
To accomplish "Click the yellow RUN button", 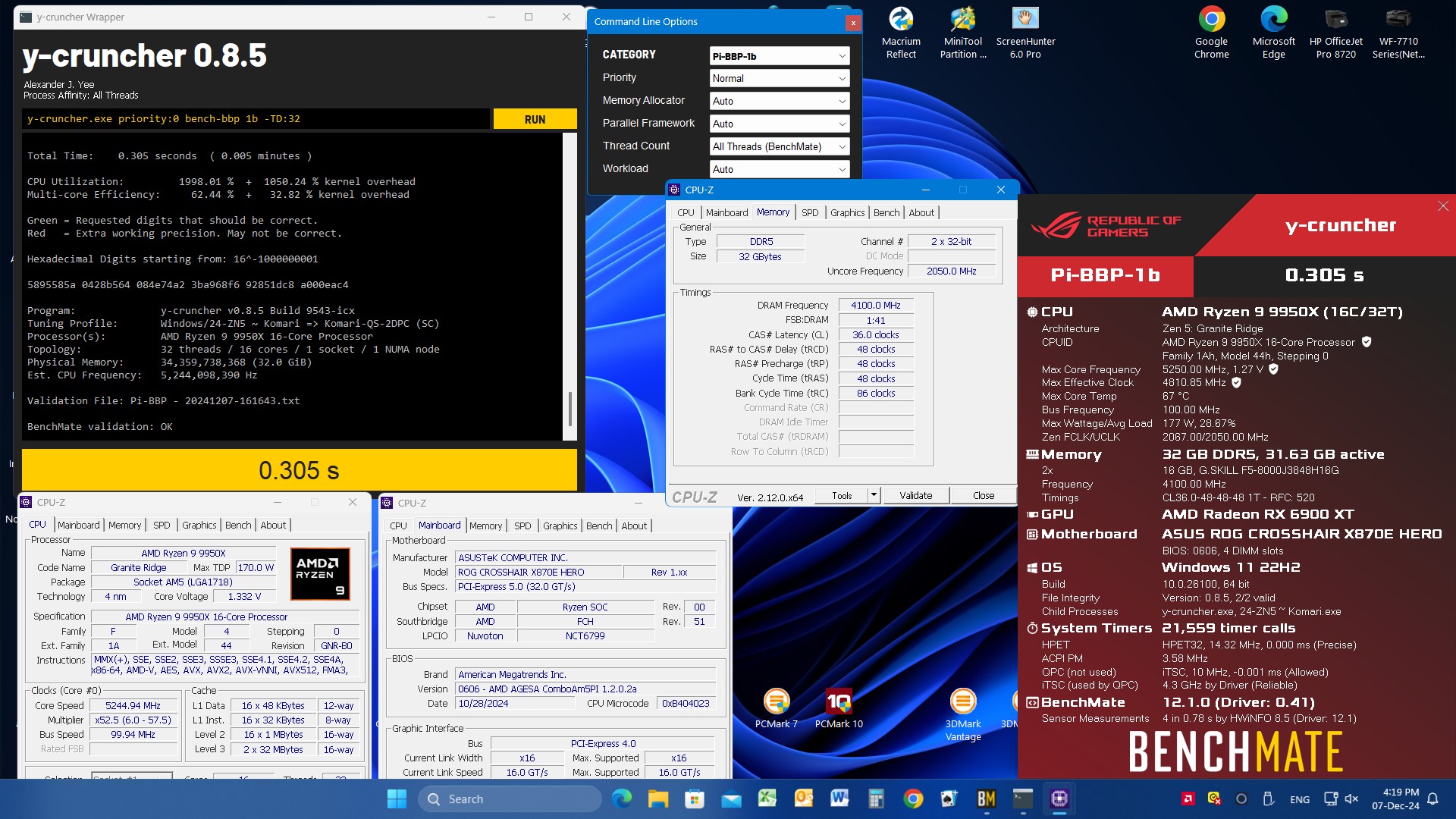I will (x=535, y=119).
